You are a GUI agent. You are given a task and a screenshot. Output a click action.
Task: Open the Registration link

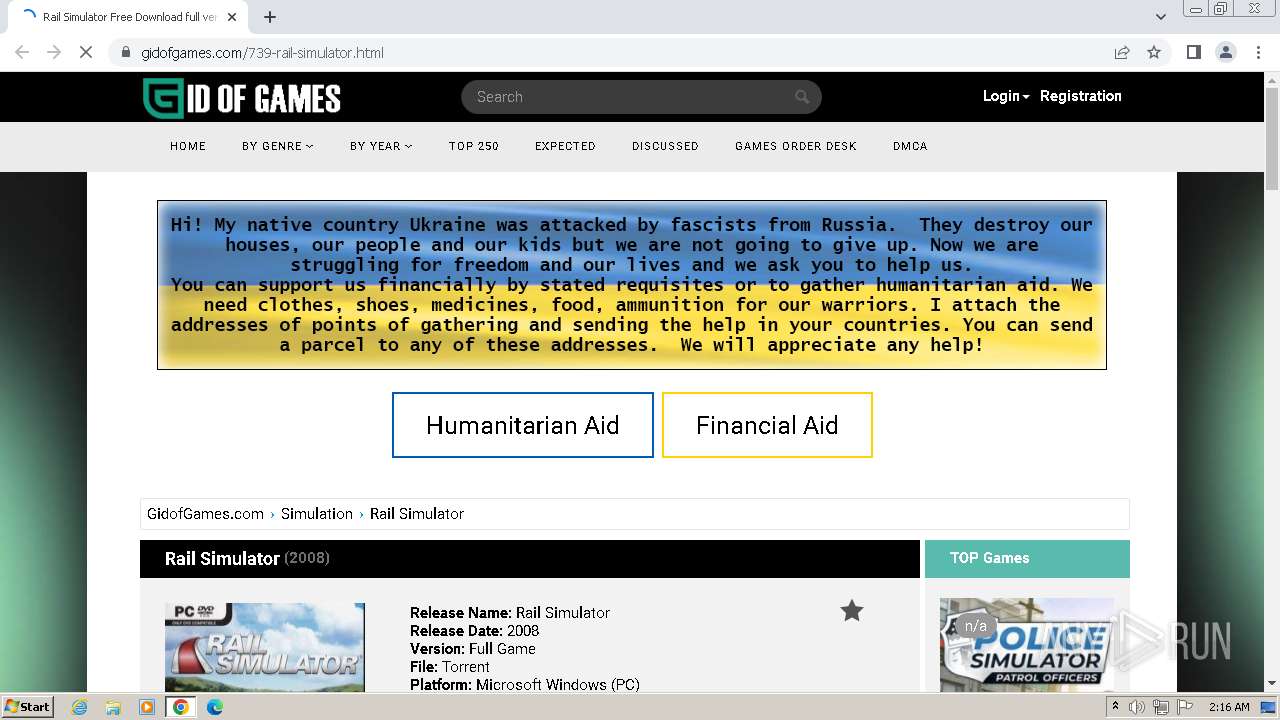(1081, 96)
